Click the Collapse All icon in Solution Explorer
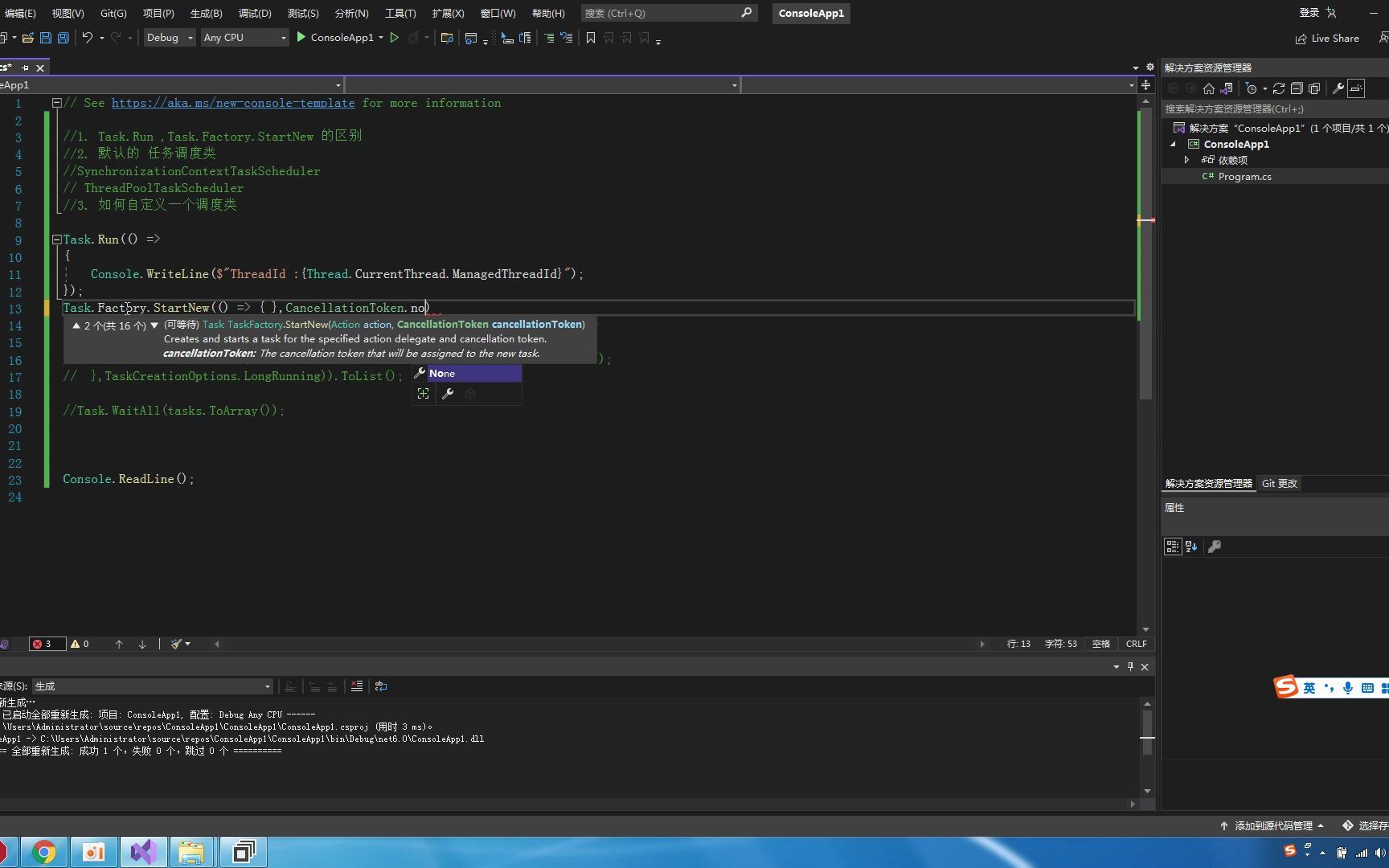1389x868 pixels. pyautogui.click(x=1297, y=88)
